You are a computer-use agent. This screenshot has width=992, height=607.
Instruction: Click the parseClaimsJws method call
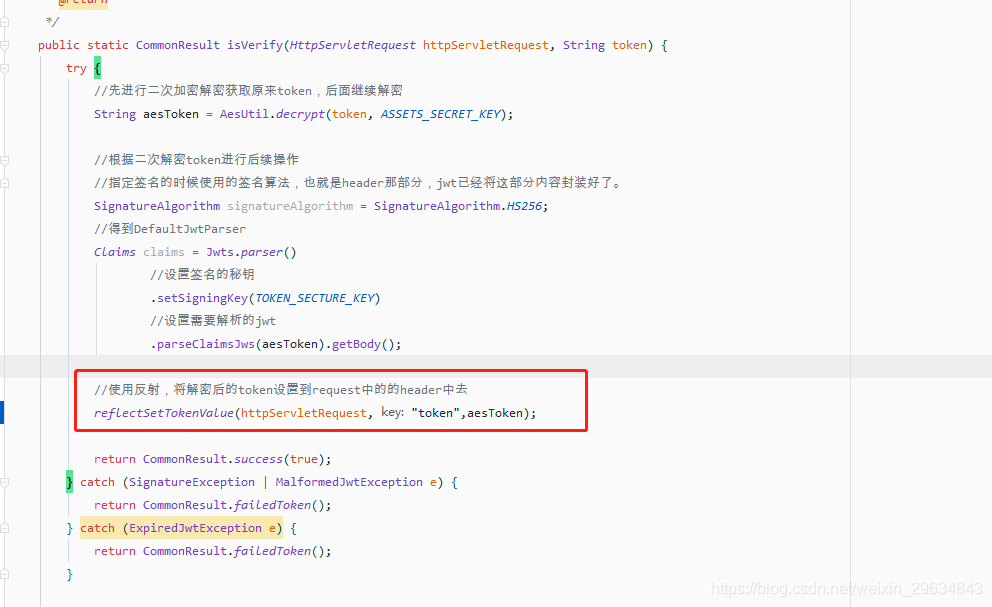[206, 344]
